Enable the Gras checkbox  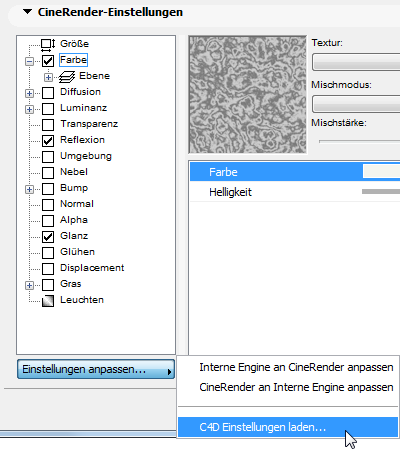[x=48, y=285]
